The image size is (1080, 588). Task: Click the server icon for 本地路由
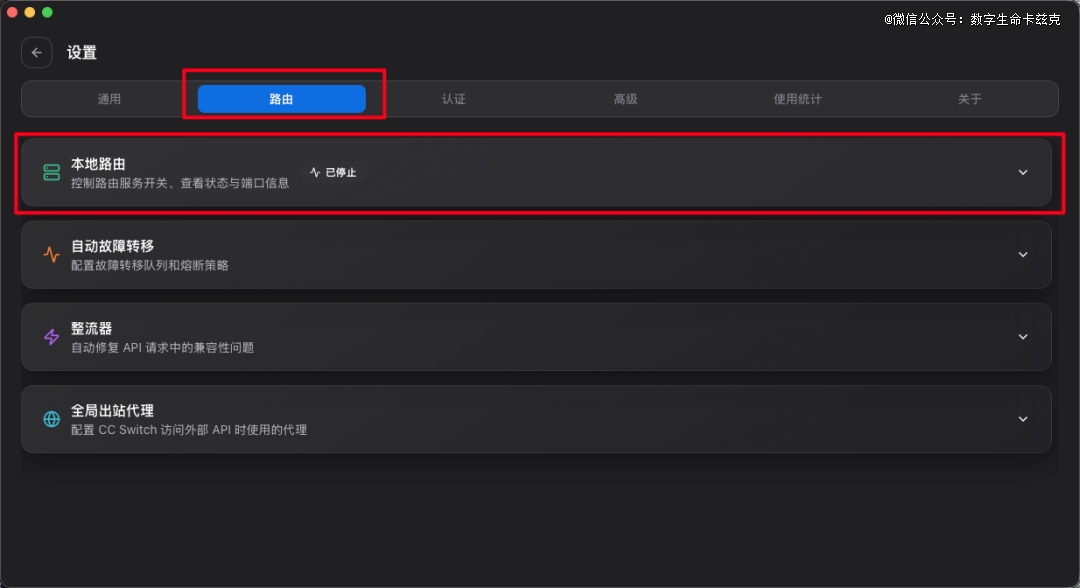click(51, 173)
